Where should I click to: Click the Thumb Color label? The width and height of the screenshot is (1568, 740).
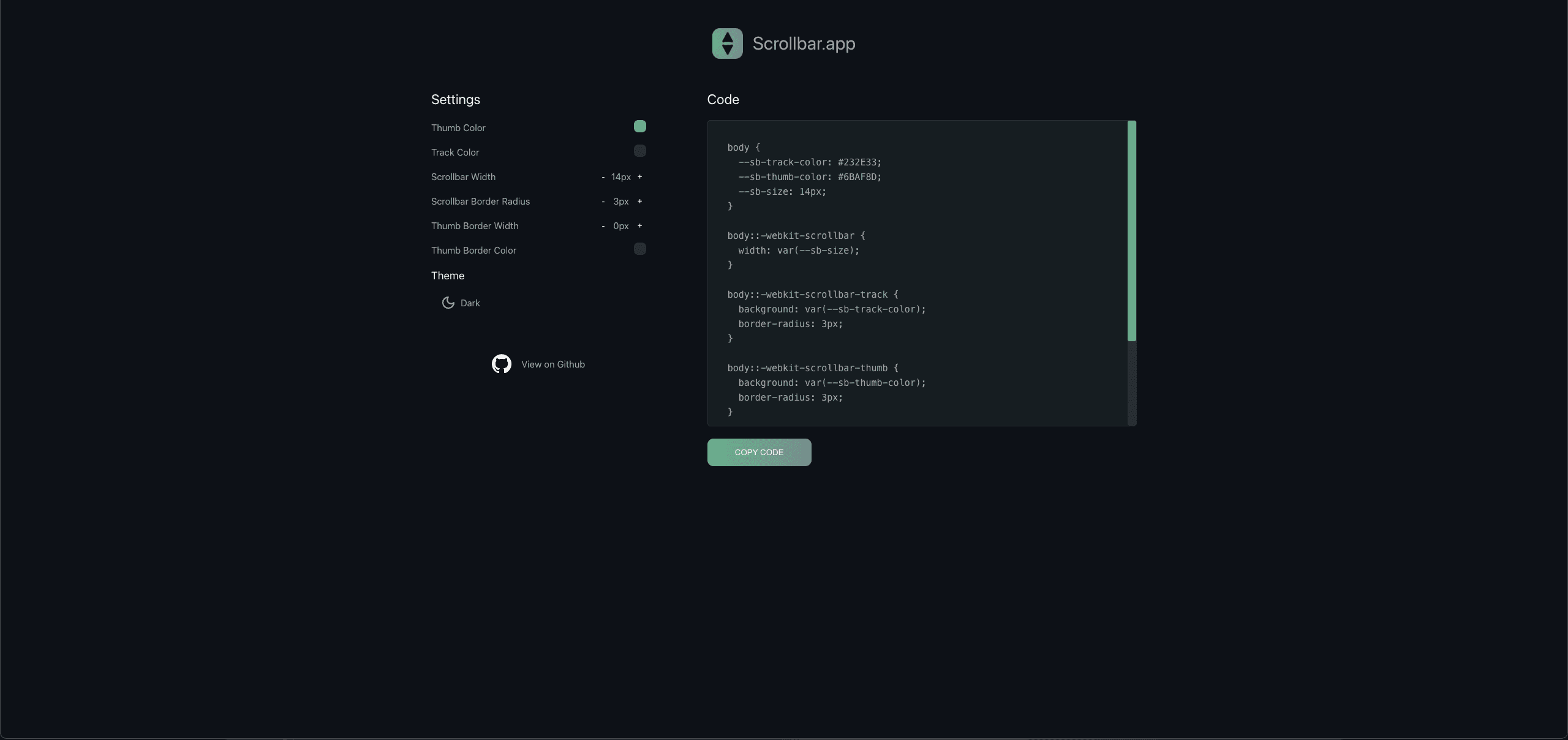(458, 128)
